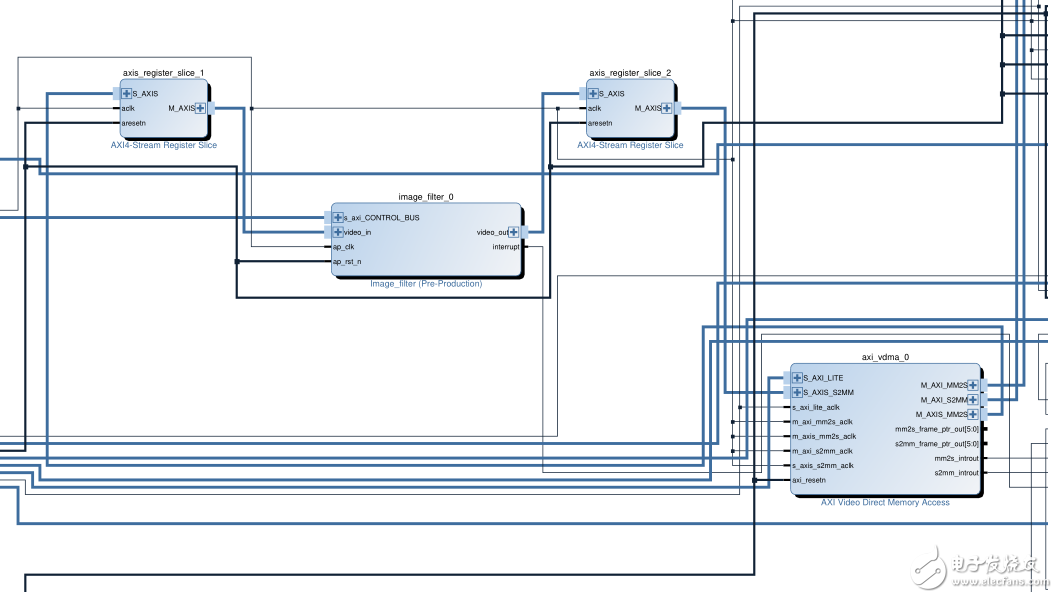The image size is (1058, 598).
Task: Select the interrupt pin on image_filter_0
Action: pos(505,247)
